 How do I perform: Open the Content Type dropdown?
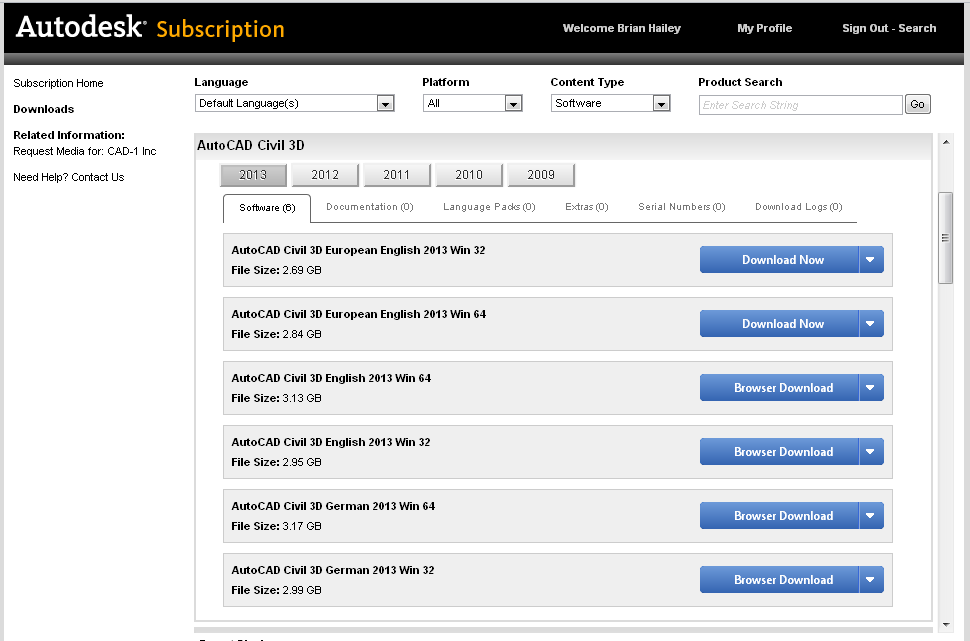611,103
